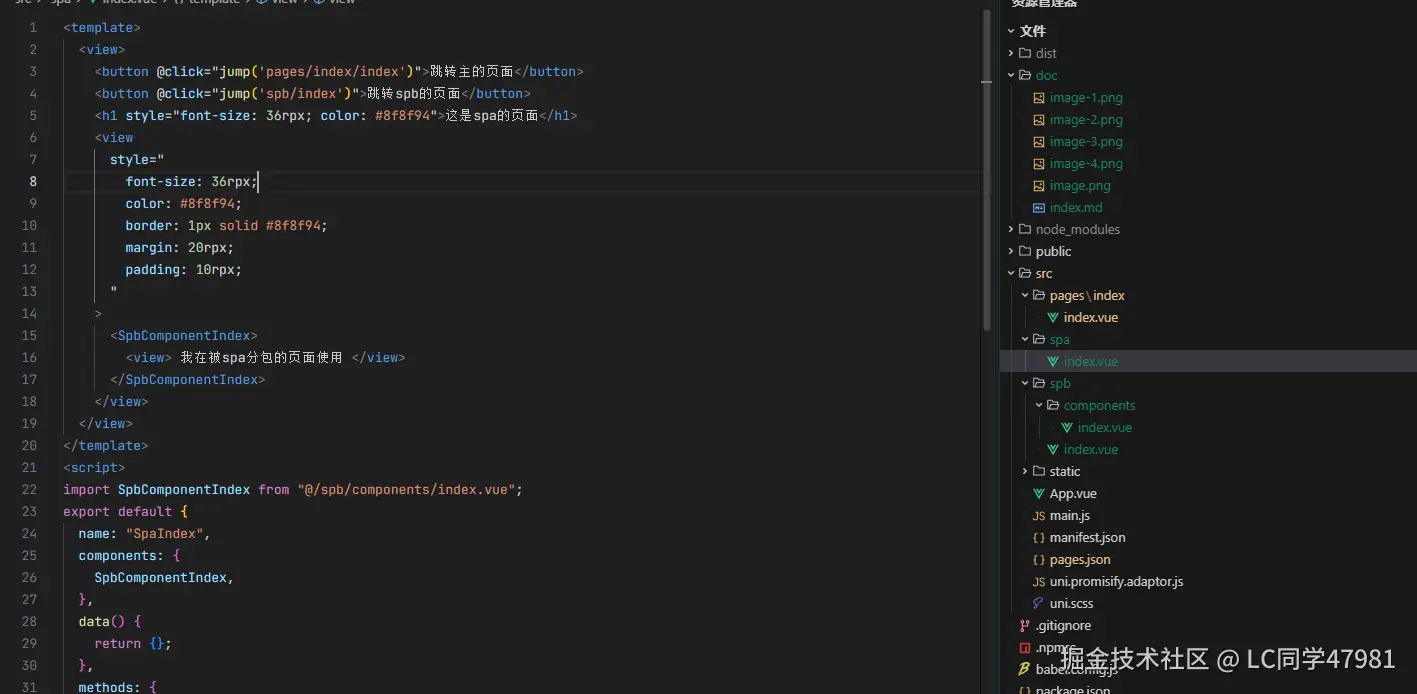Image resolution: width=1417 pixels, height=694 pixels.
Task: Click '这是spa的页面' text on line 5
Action: [491, 115]
